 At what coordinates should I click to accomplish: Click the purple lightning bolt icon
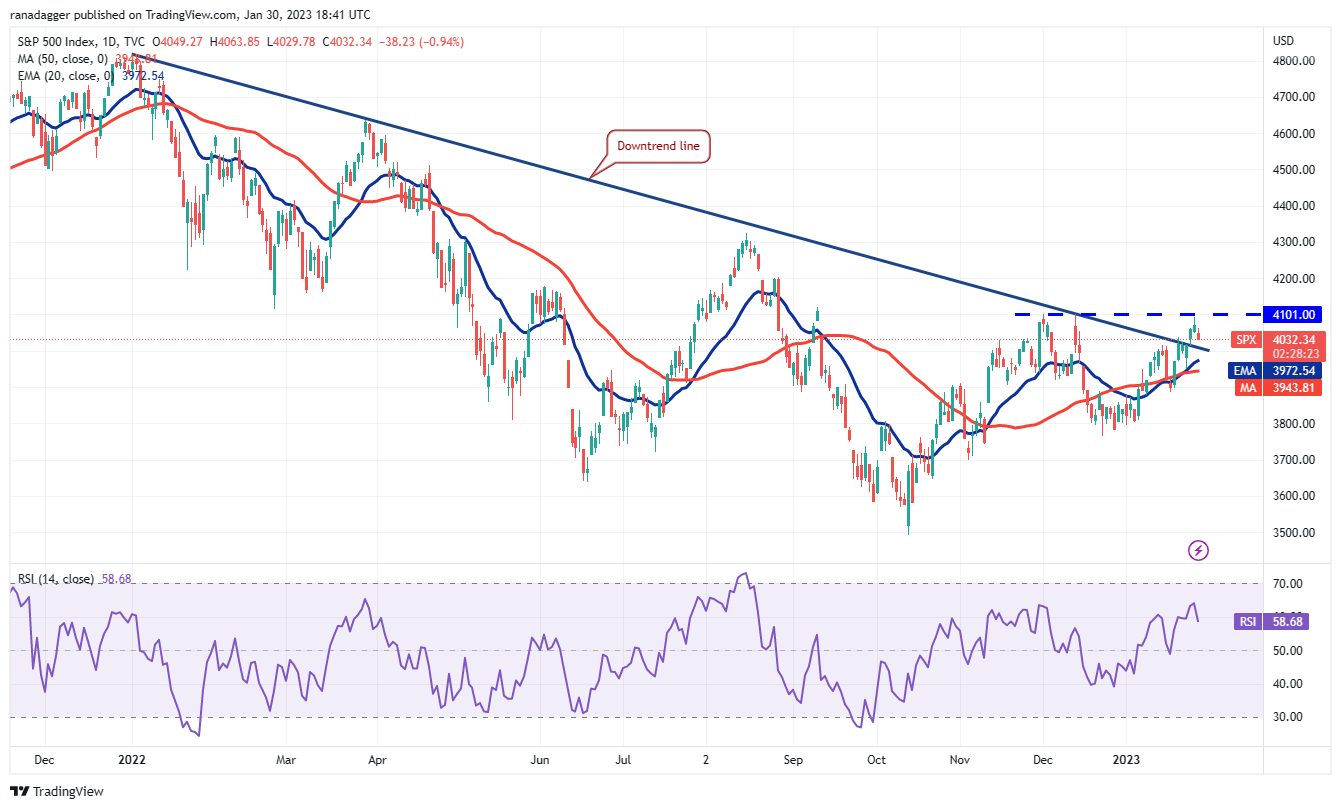coord(1198,550)
